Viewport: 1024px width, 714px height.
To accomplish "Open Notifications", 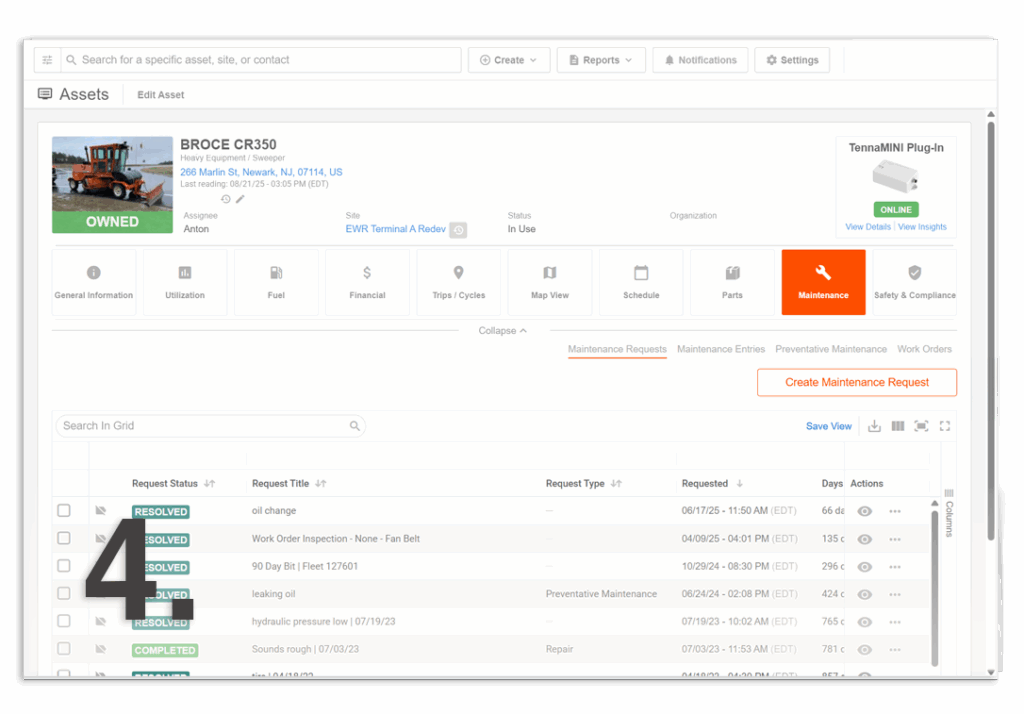I will (700, 60).
